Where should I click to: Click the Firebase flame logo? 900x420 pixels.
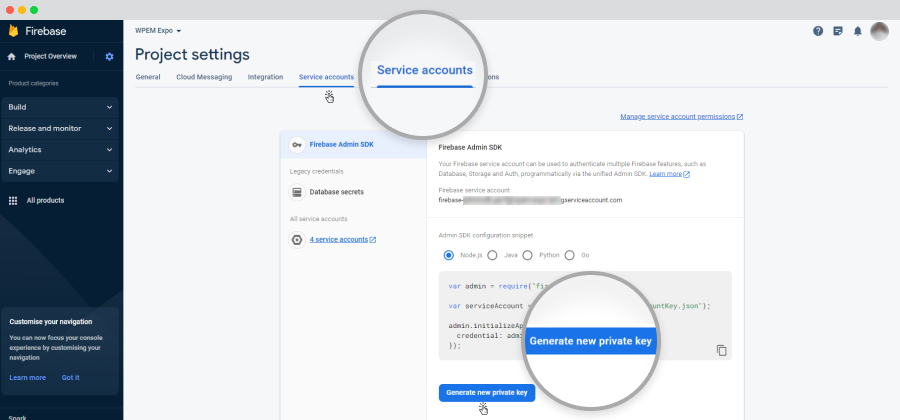pyautogui.click(x=13, y=31)
